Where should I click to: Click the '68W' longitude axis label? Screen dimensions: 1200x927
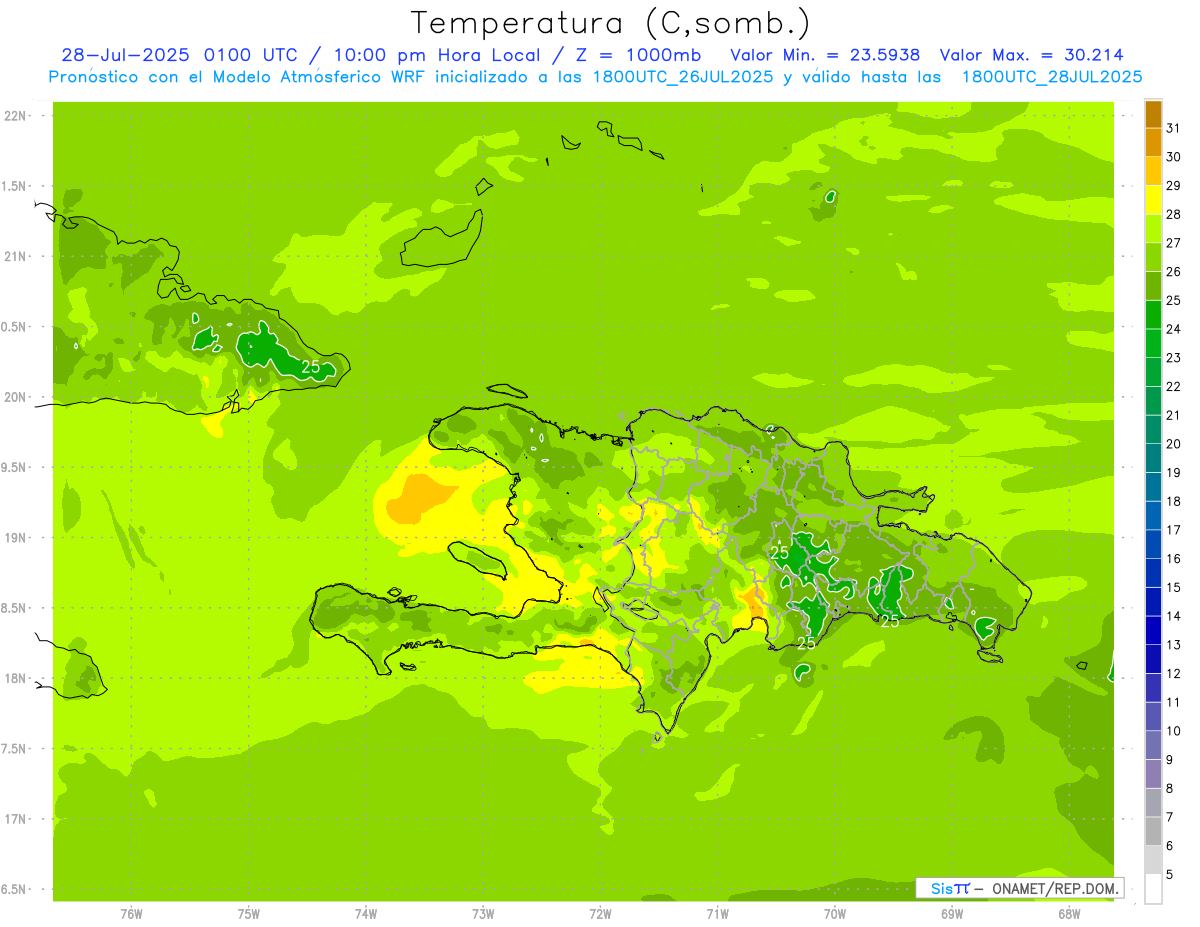tap(1069, 914)
